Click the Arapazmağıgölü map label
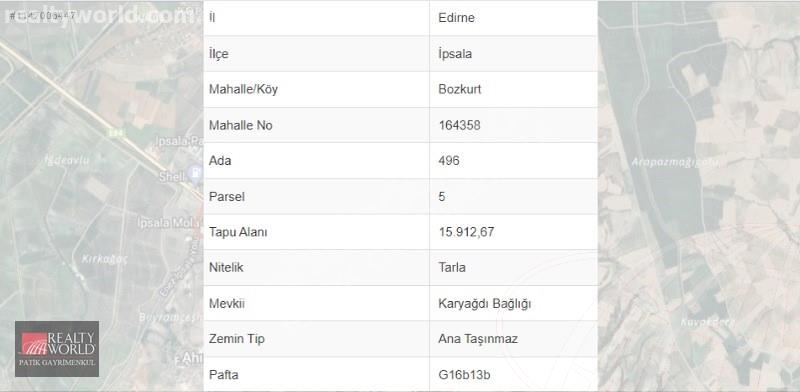The image size is (800, 392). coord(674,163)
